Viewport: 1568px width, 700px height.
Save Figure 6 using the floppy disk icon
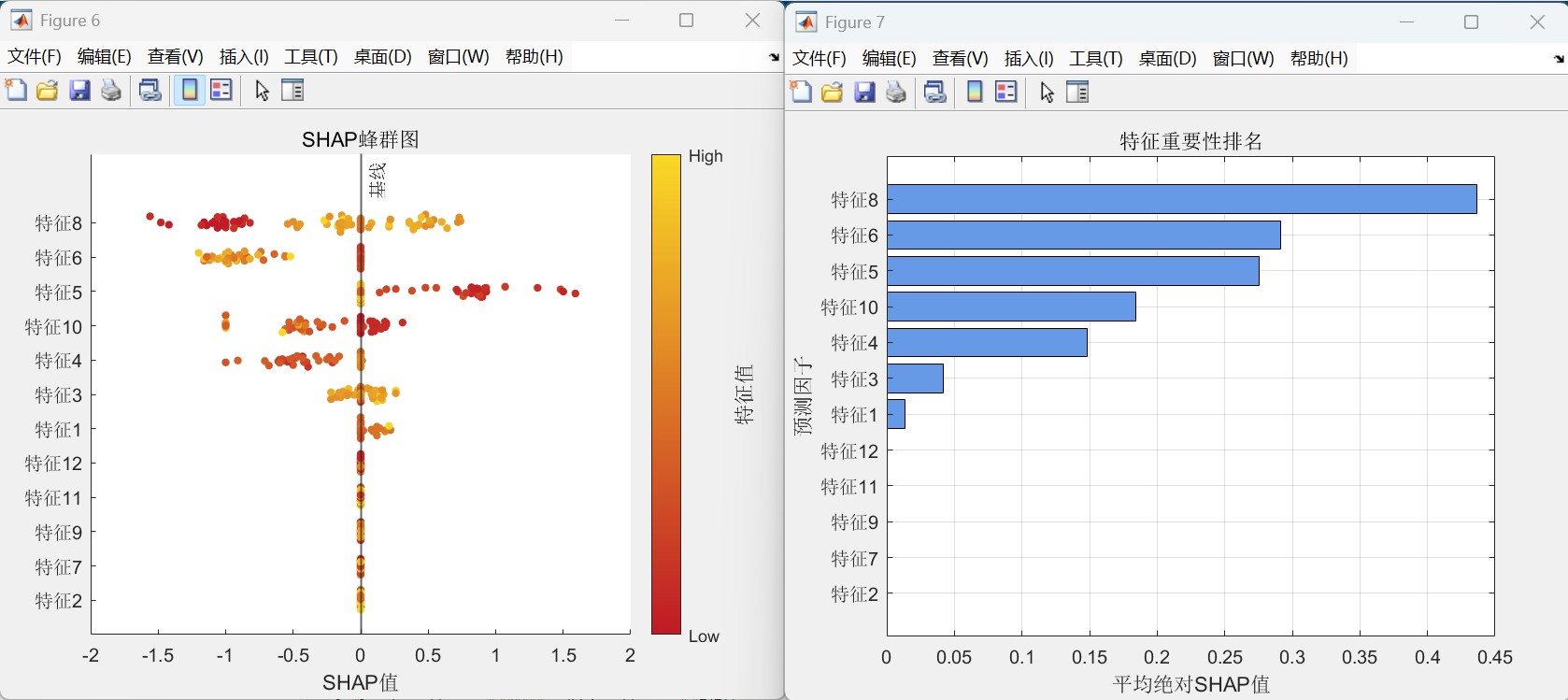click(x=79, y=91)
